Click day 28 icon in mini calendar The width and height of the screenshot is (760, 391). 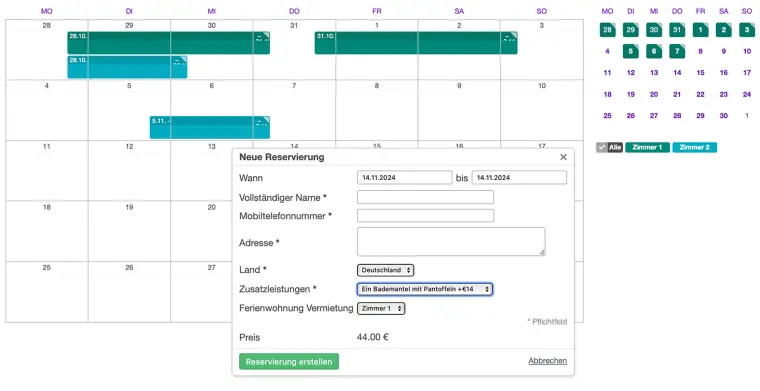click(607, 30)
